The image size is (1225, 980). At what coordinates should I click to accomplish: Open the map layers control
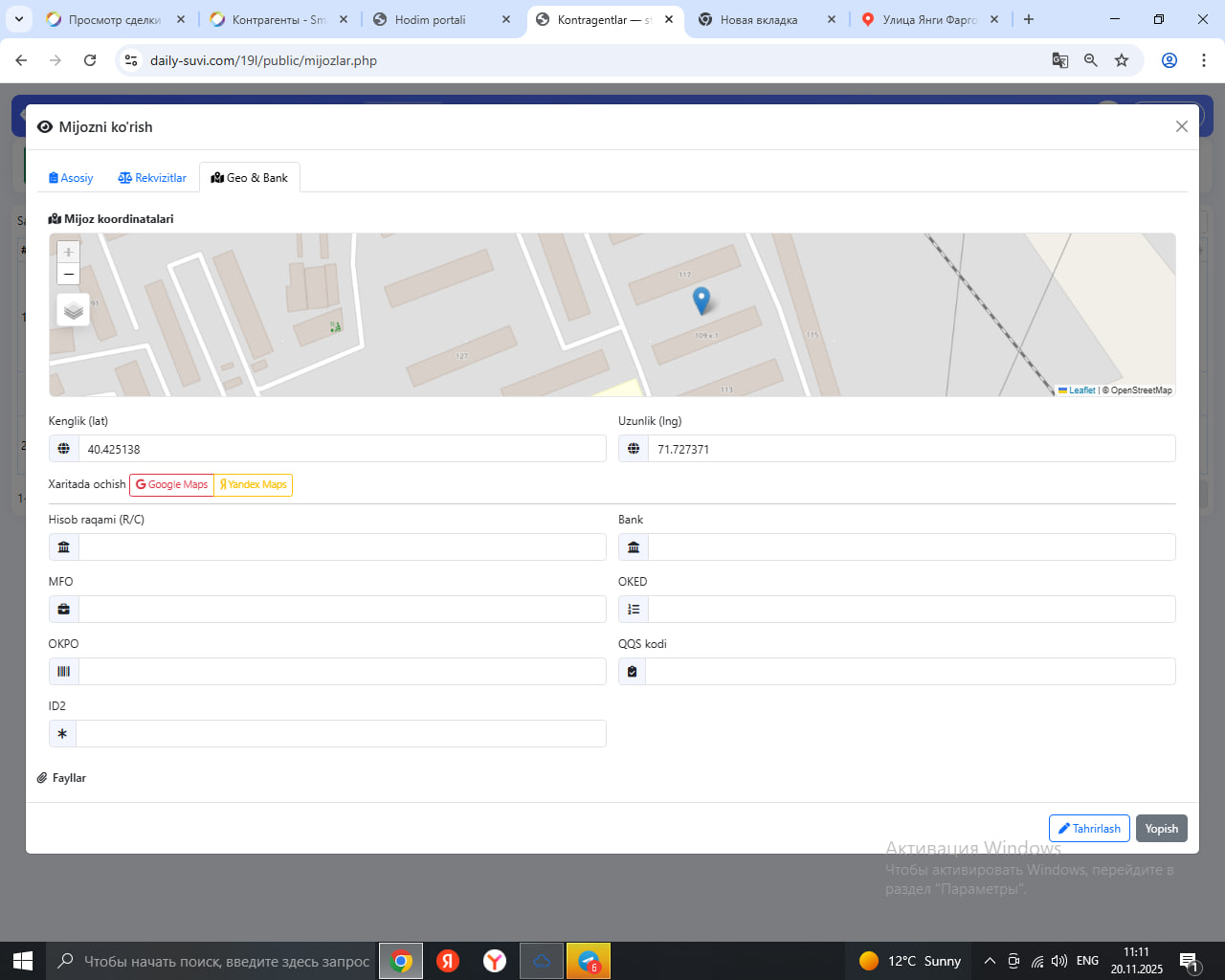(x=74, y=310)
